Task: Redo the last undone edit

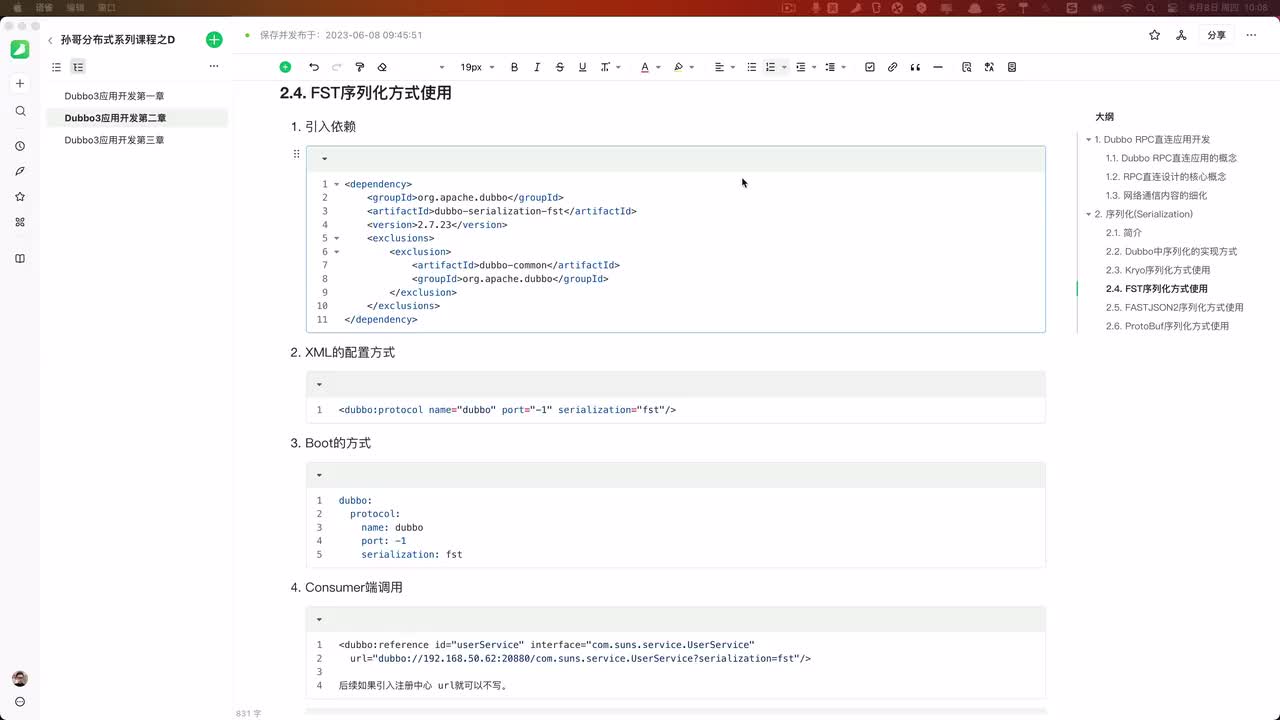Action: 336,67
